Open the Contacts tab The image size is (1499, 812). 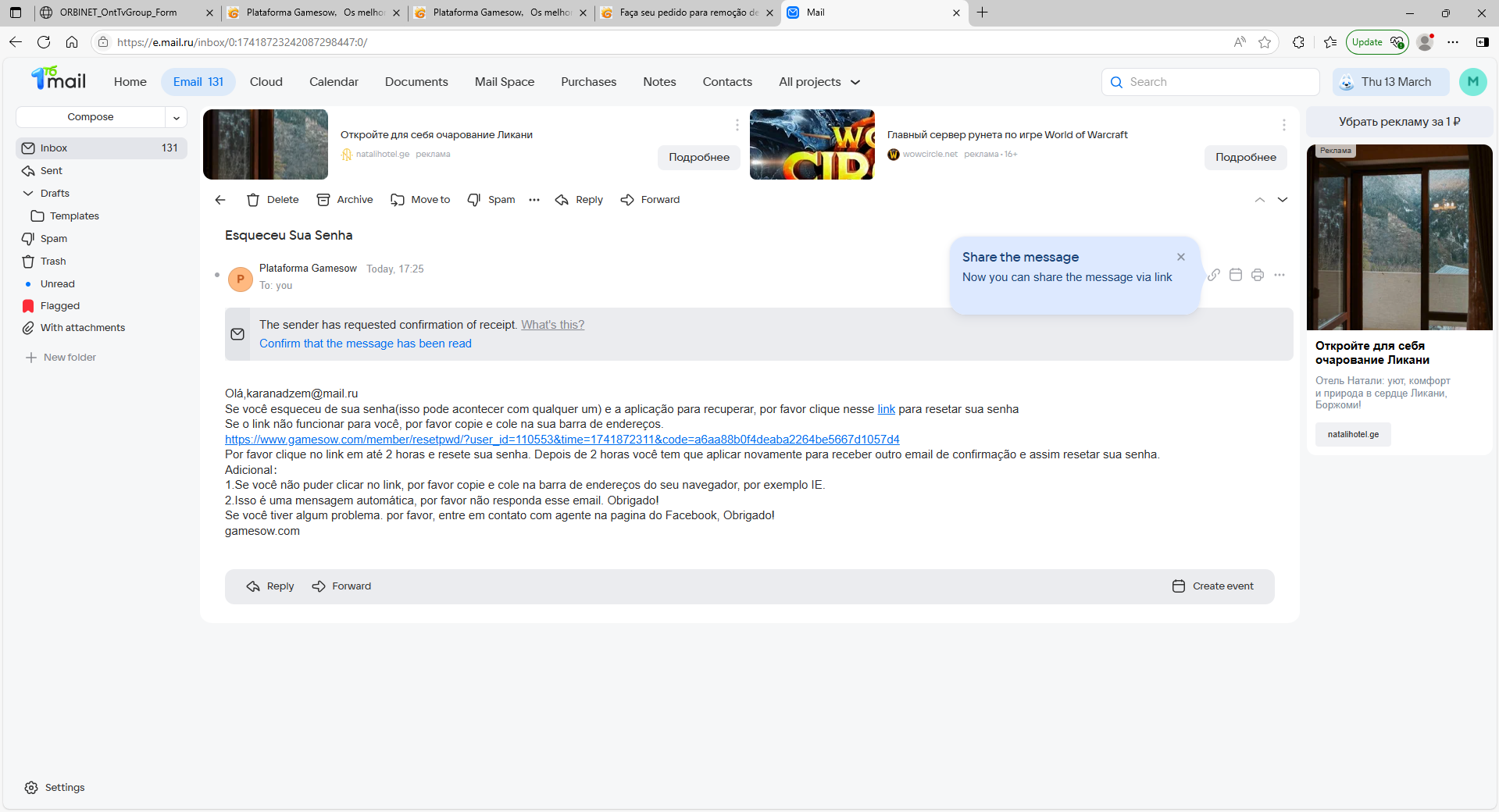727,82
